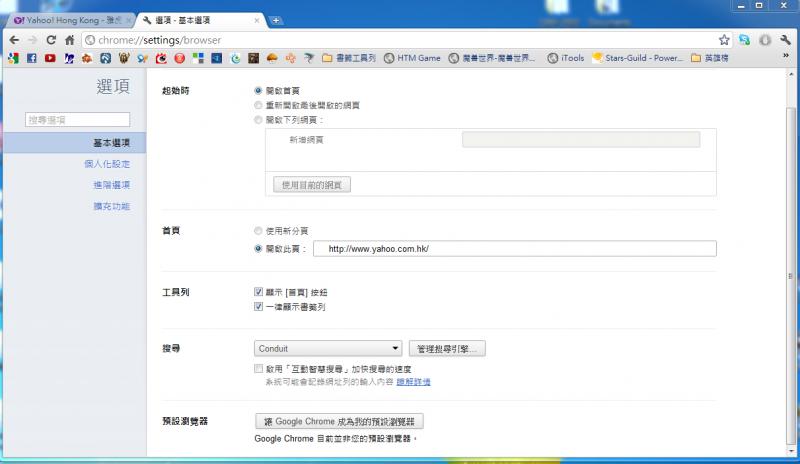Click the learn more link under Instant
Viewport: 800px width, 464px height.
pos(413,382)
